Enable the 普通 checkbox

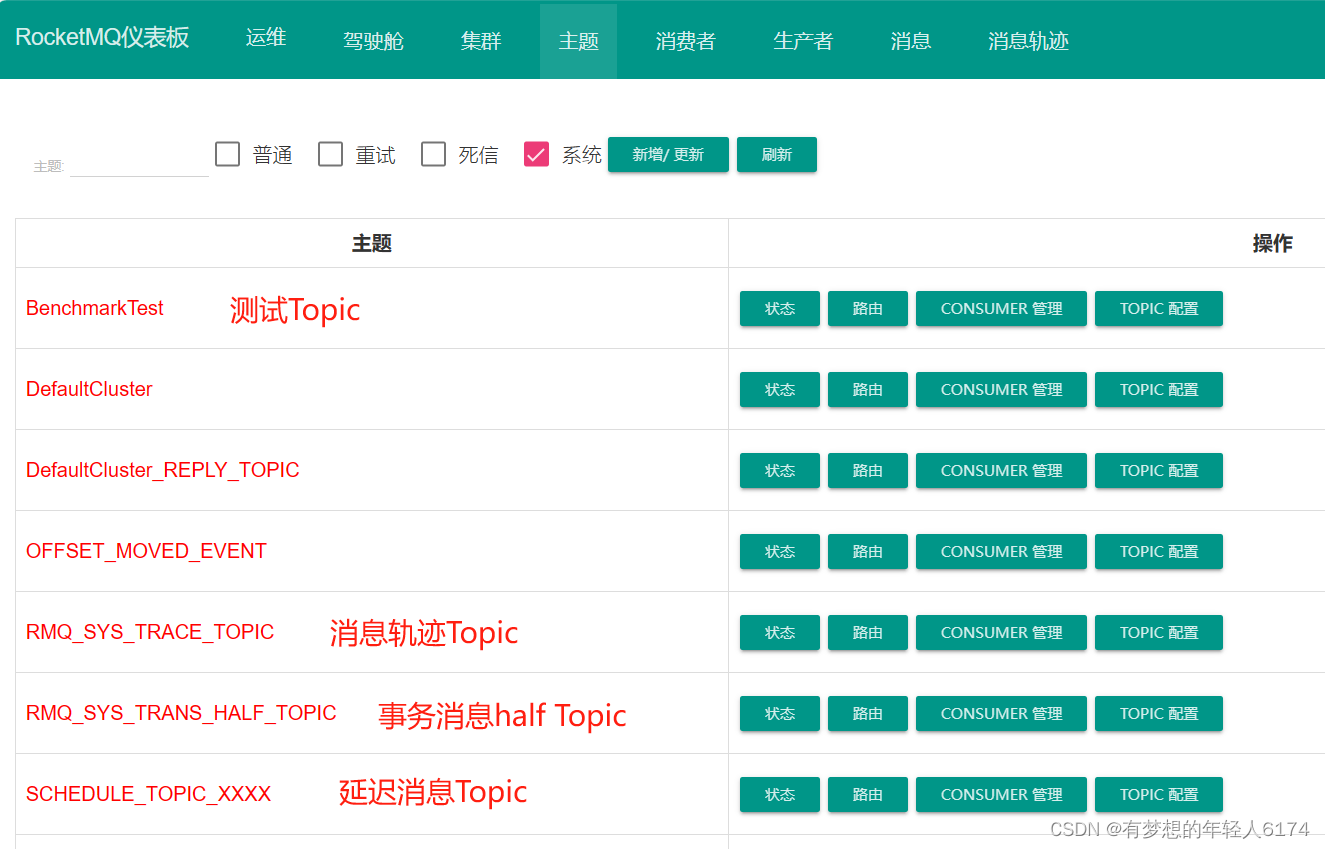(x=228, y=154)
